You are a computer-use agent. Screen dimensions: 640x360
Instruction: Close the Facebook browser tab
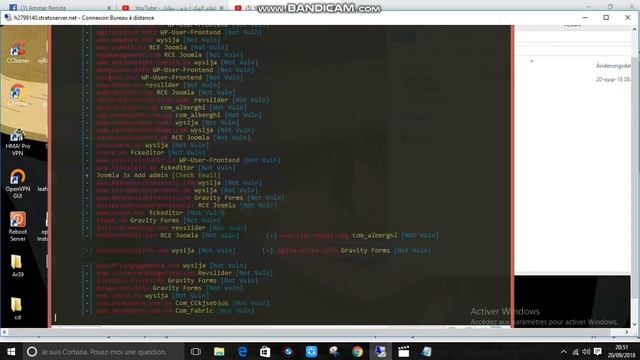[109, 8]
